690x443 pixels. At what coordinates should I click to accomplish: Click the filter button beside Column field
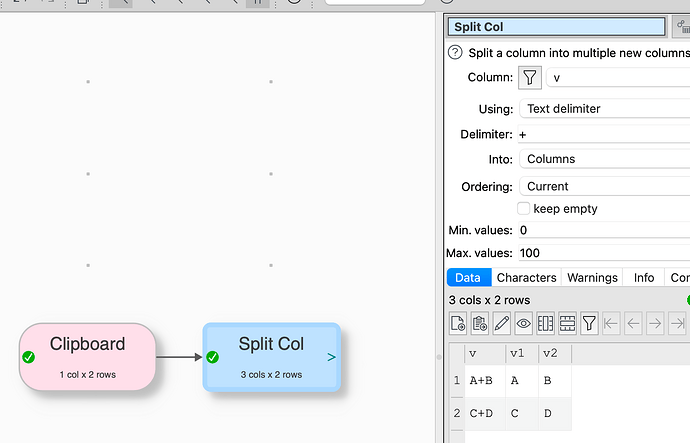[530, 78]
